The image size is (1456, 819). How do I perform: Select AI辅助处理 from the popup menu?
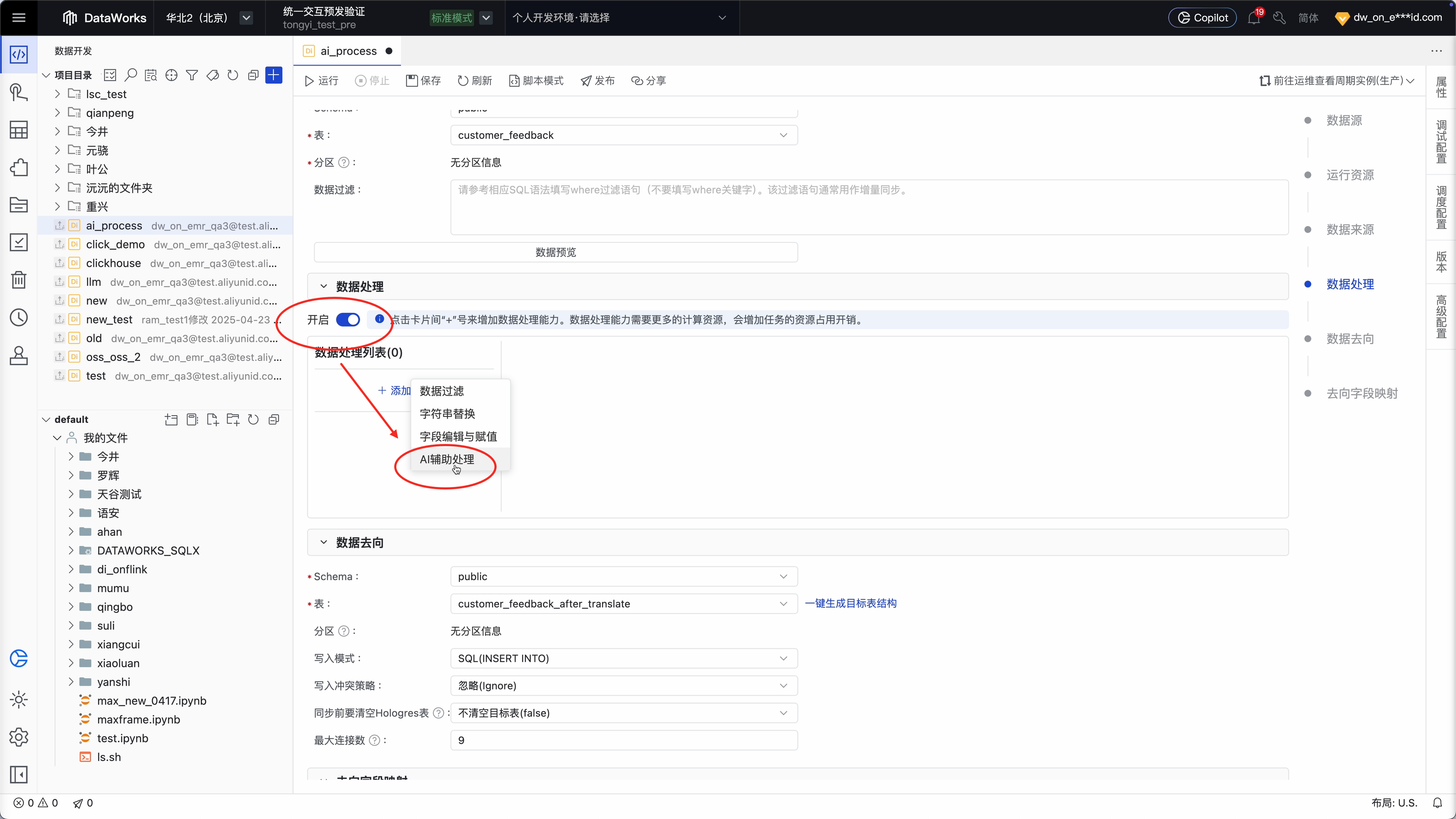tap(446, 459)
